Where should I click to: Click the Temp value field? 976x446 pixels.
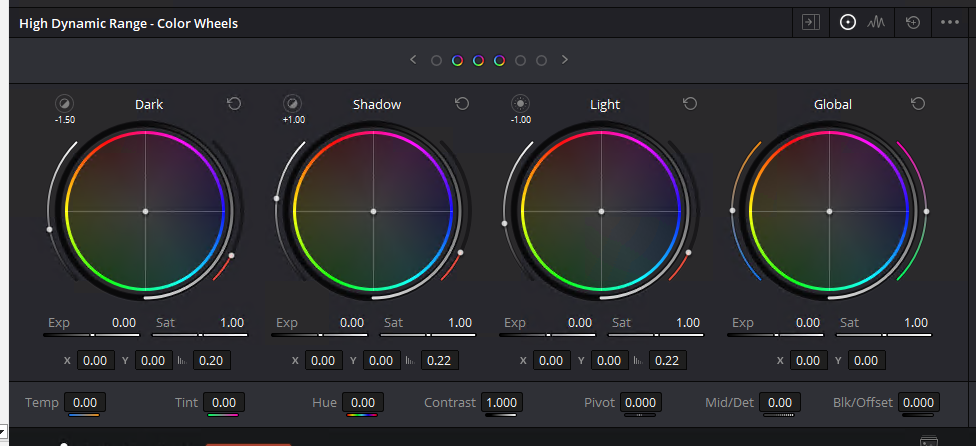[85, 402]
